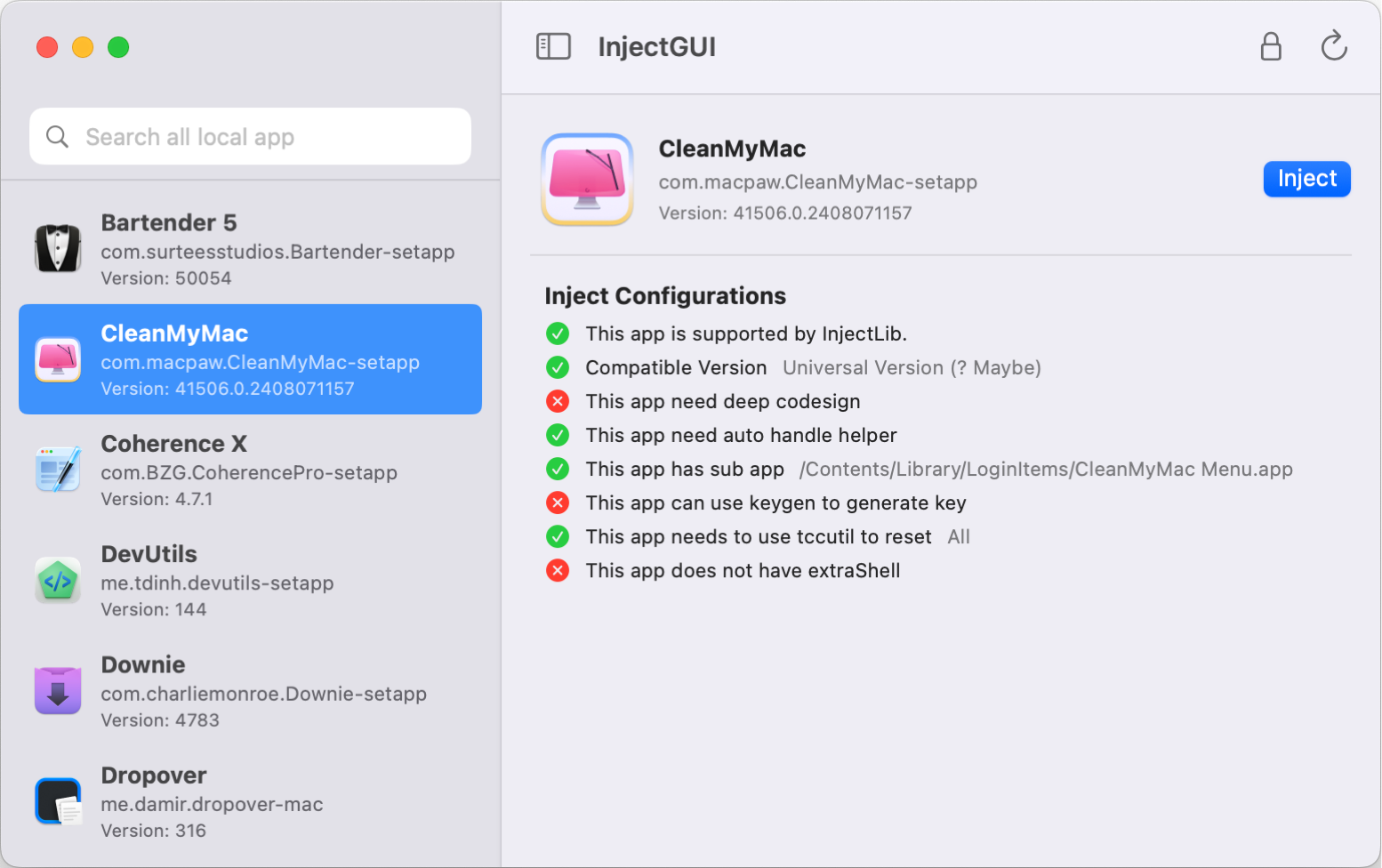This screenshot has width=1382, height=868.
Task: Select the Downie list entry
Action: pos(250,691)
